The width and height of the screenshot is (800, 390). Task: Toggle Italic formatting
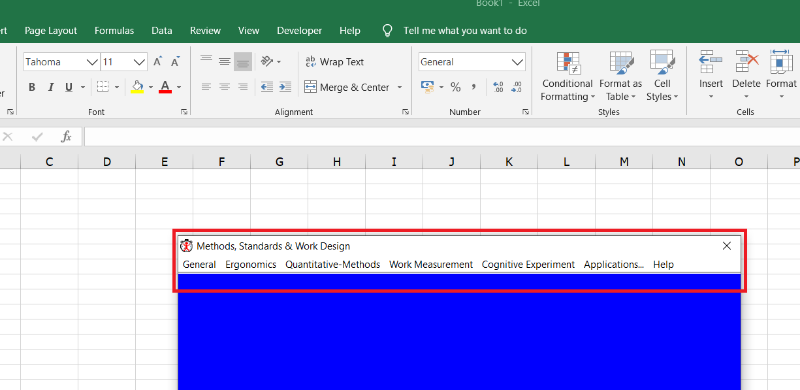tap(50, 87)
